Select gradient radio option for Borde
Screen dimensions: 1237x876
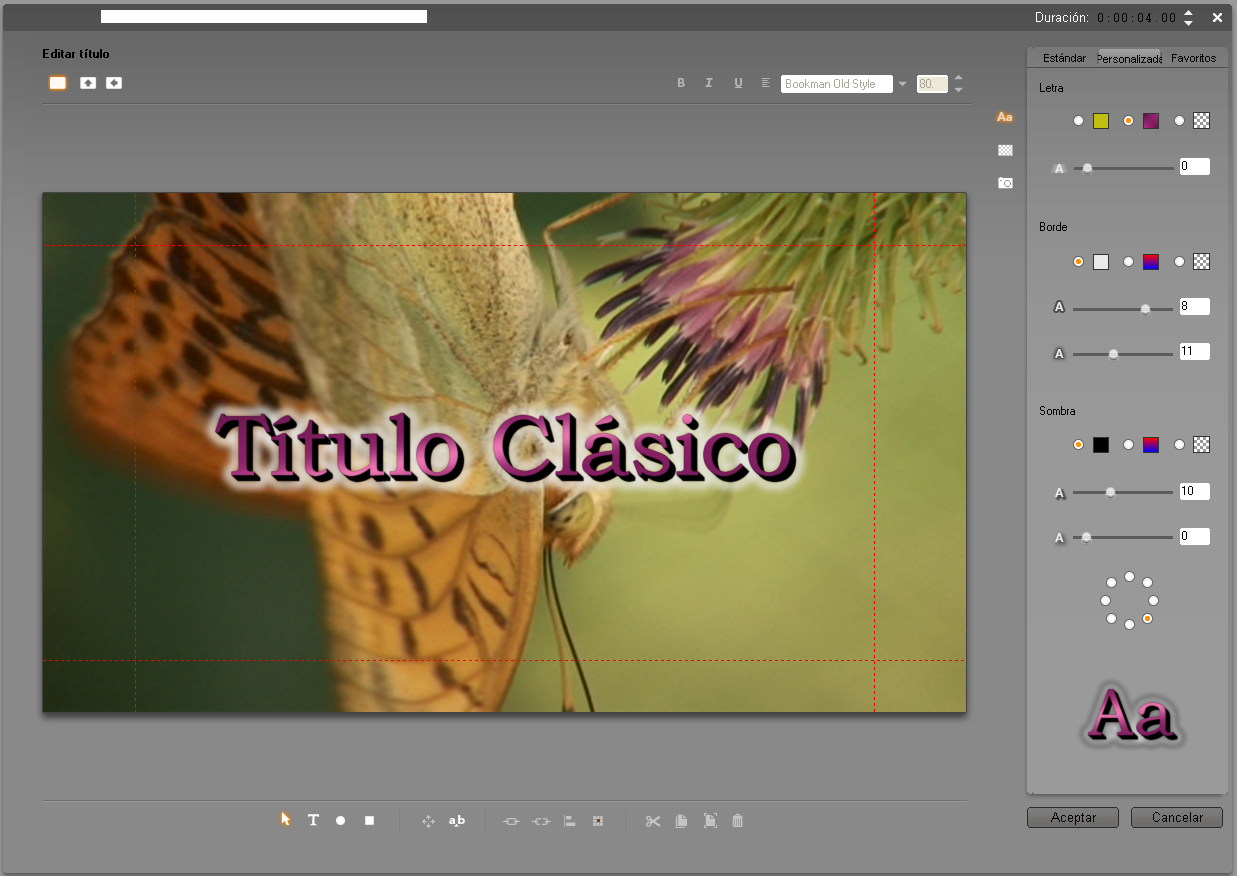[1129, 261]
